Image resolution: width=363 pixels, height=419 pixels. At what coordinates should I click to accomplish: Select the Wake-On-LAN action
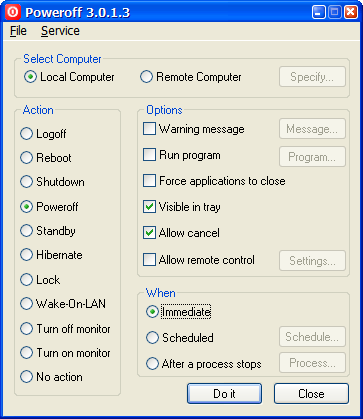coord(63,304)
